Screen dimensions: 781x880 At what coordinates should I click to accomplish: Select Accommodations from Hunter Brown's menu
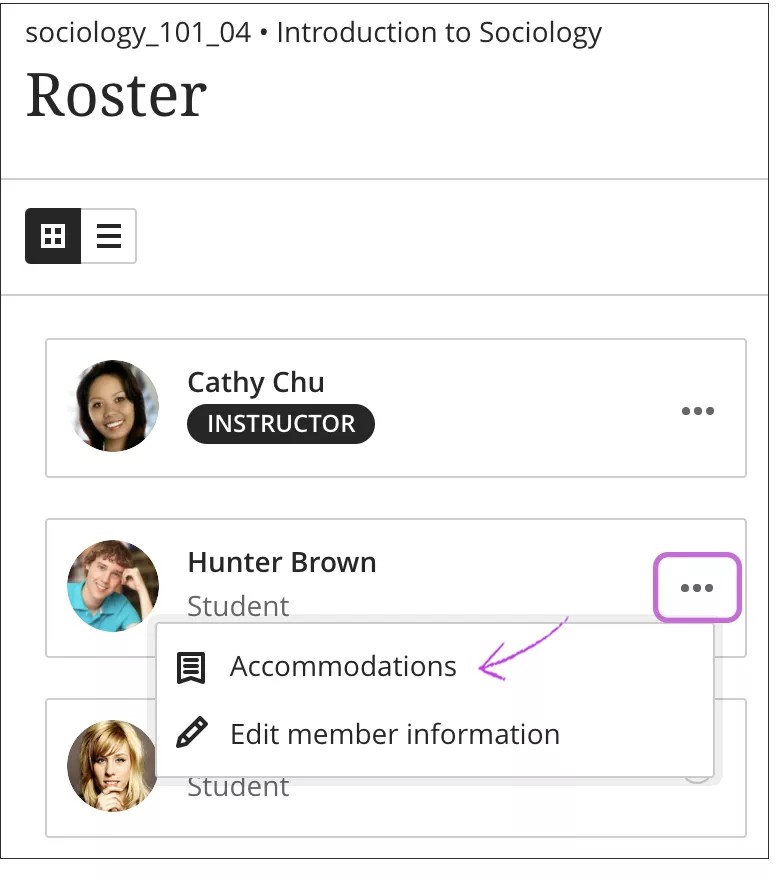343,666
